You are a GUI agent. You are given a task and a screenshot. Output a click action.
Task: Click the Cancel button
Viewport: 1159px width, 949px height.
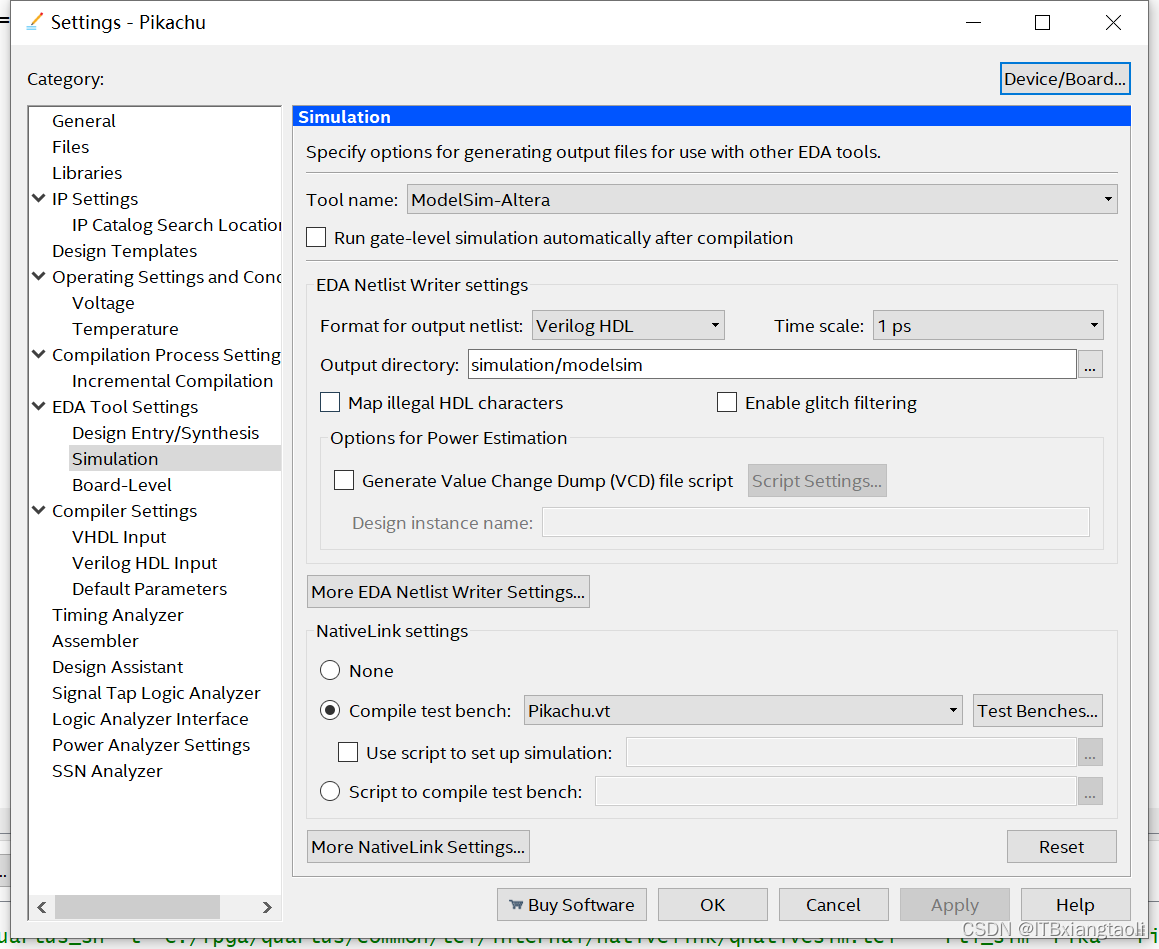(x=833, y=905)
